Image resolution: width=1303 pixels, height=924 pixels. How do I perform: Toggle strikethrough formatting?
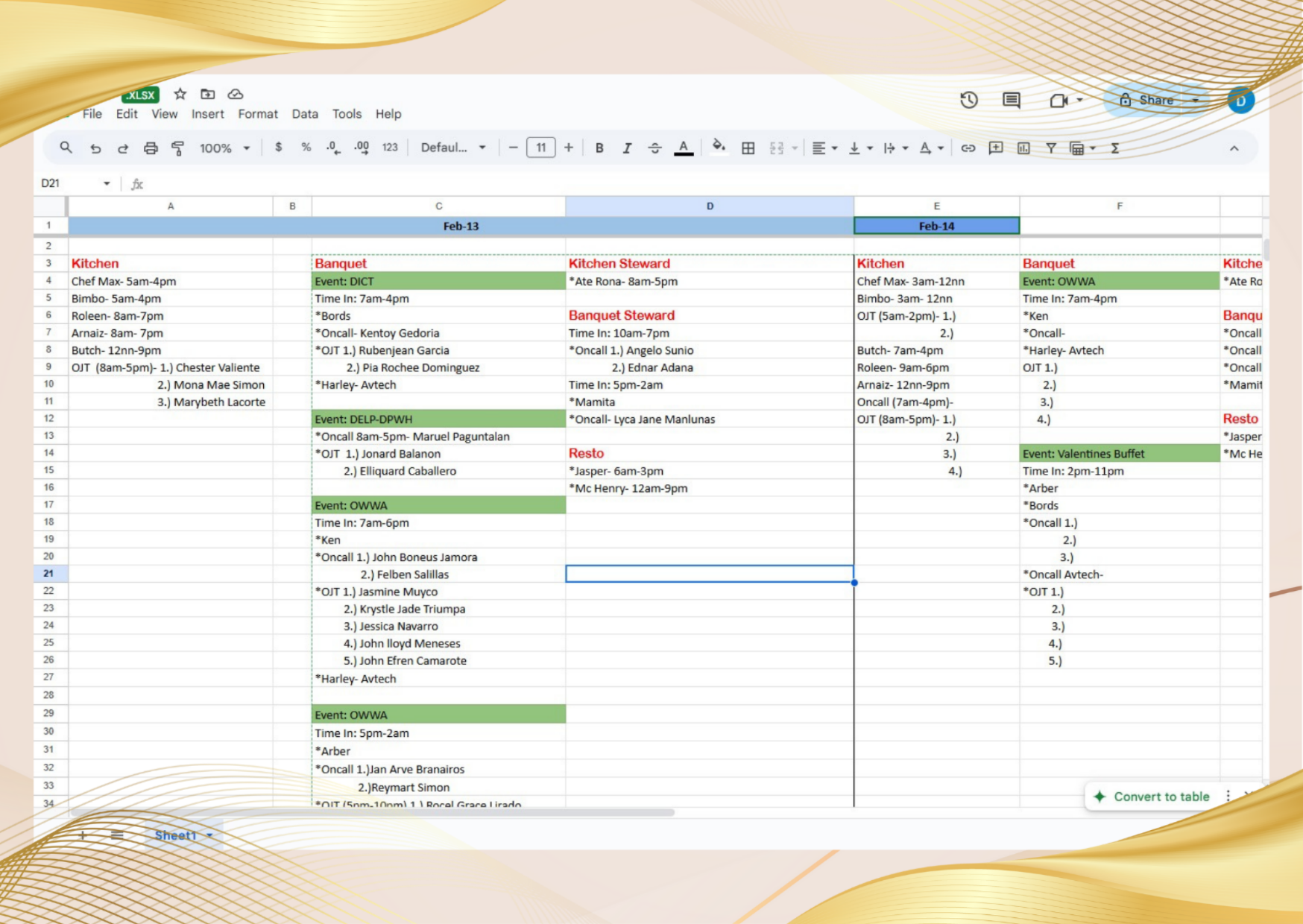[654, 148]
